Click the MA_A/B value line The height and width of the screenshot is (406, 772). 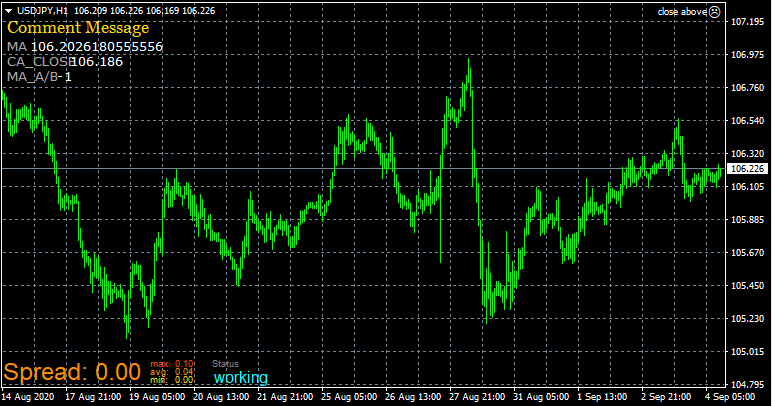pos(39,76)
